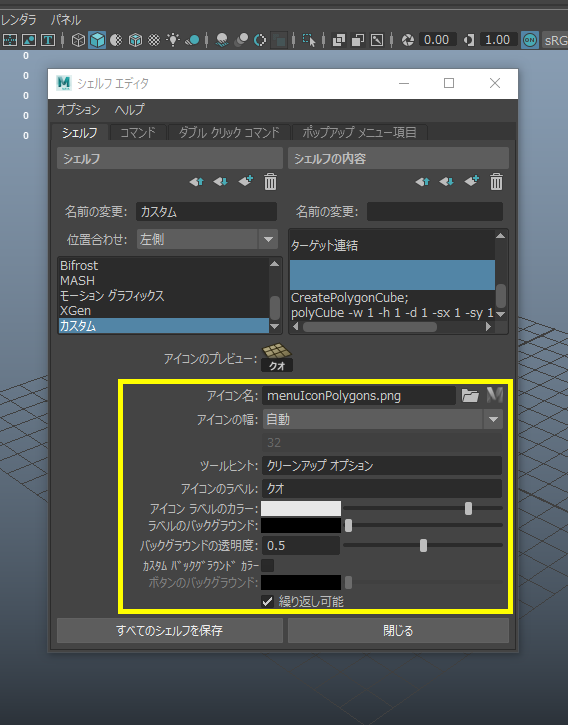Viewport: 568px width, 725px height.
Task: Open the オプション menu
Action: (79, 110)
